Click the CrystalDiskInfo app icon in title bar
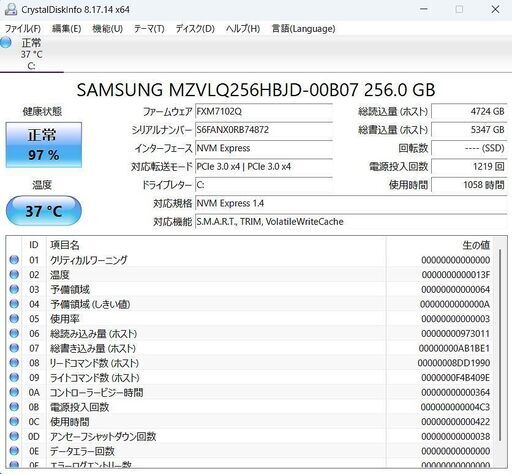The image size is (512, 474). [11, 9]
